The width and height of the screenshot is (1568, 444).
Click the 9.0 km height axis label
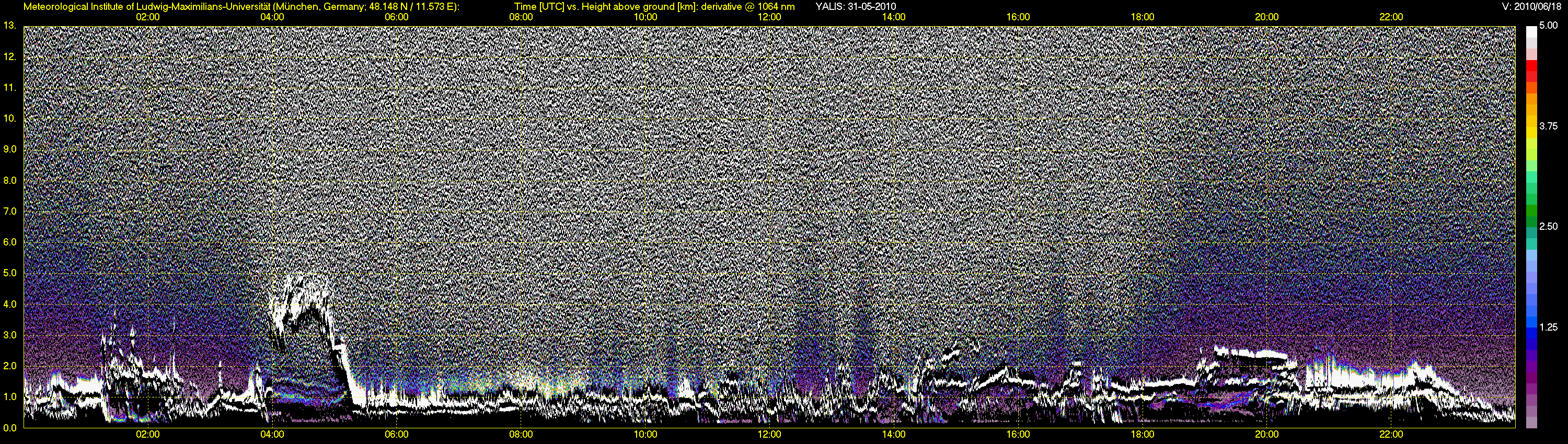pyautogui.click(x=10, y=149)
